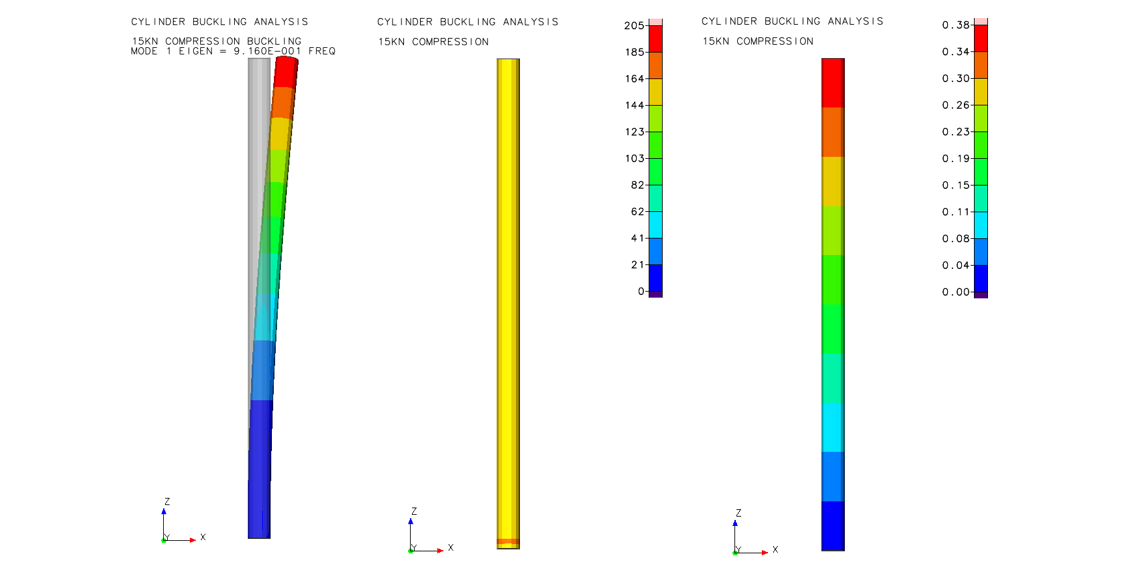The image size is (1121, 576).
Task: Click the MODE 1 EIGEN frequency text
Action: [x=233, y=51]
